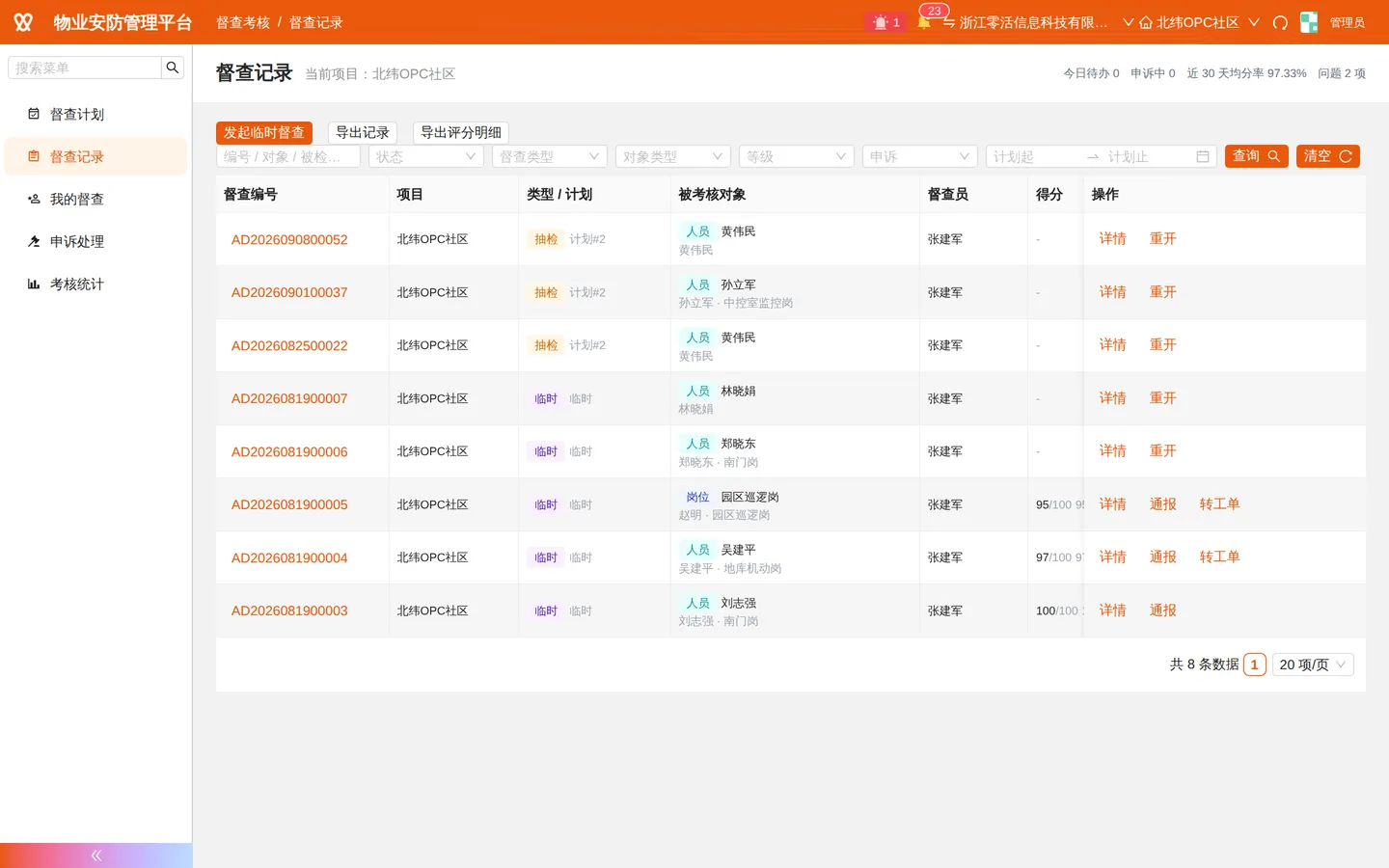Click the 问题 2 项 summary text
This screenshot has height=868, width=1389.
(1342, 73)
